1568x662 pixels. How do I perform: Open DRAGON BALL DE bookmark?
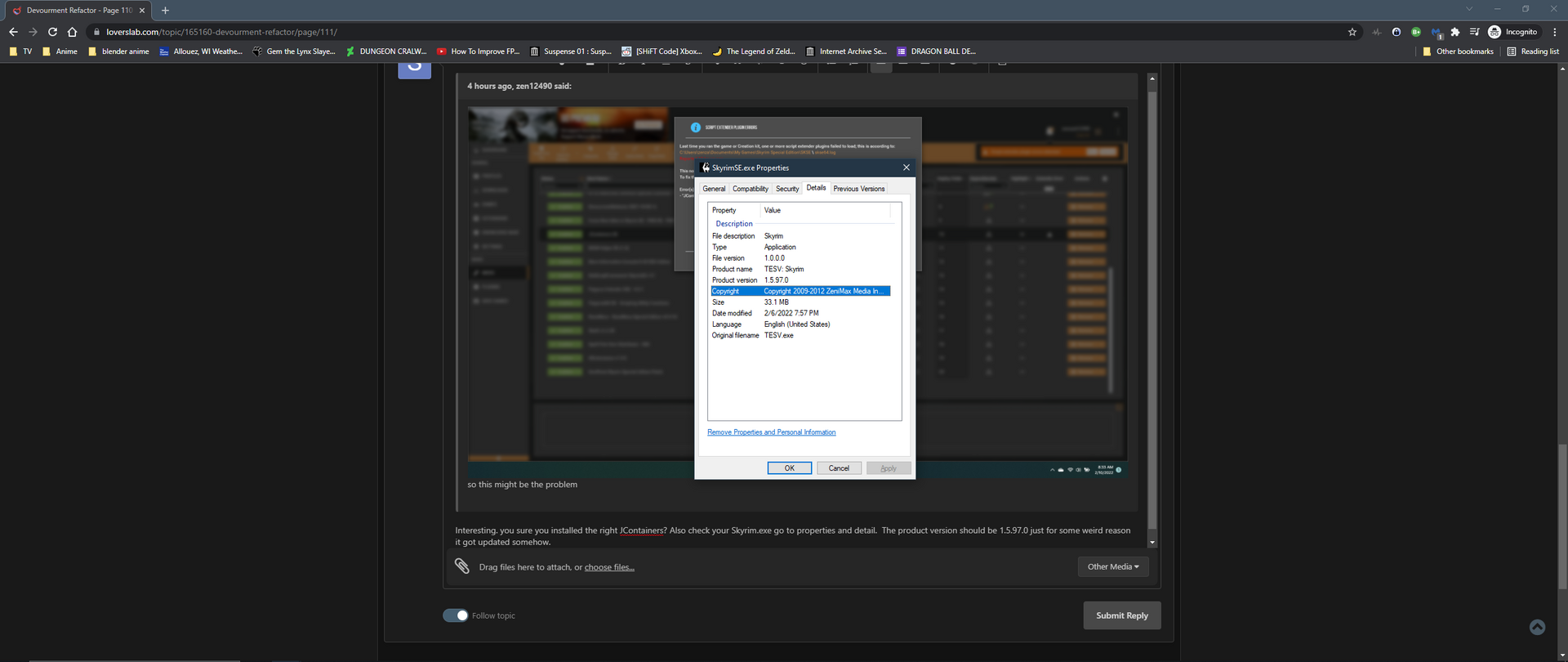tap(936, 51)
